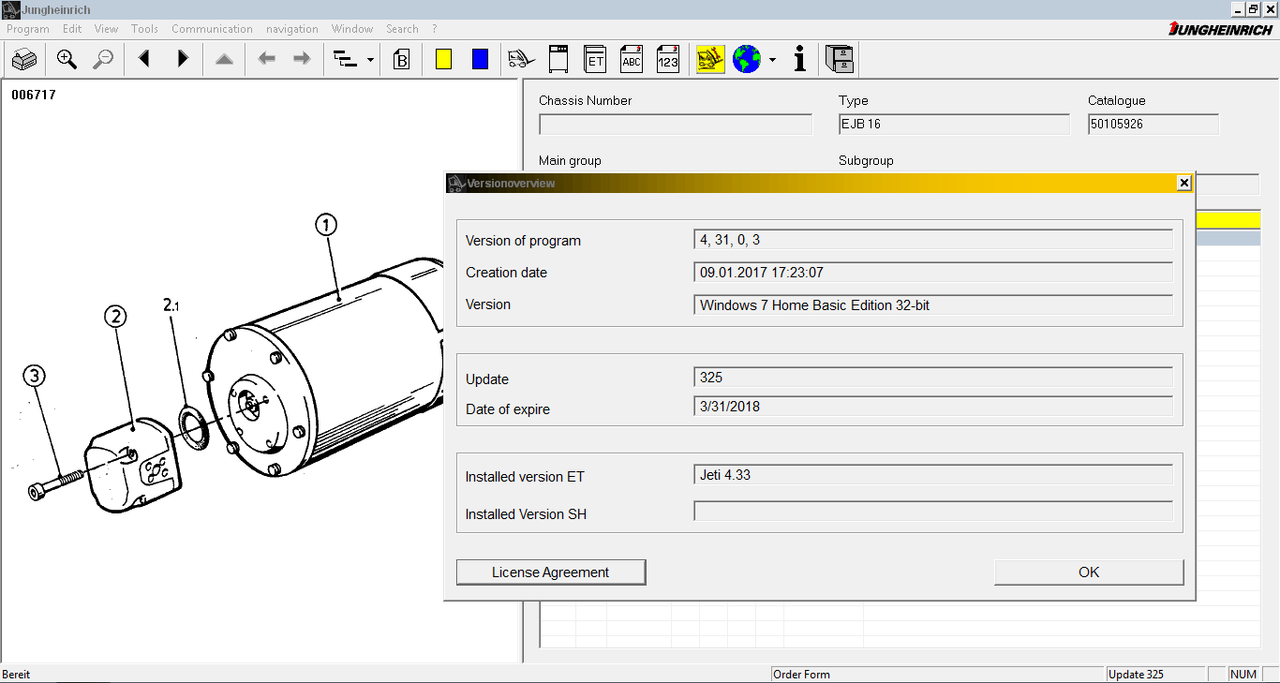Open the Window menu
Screen dimensions: 1280x683
[x=352, y=29]
